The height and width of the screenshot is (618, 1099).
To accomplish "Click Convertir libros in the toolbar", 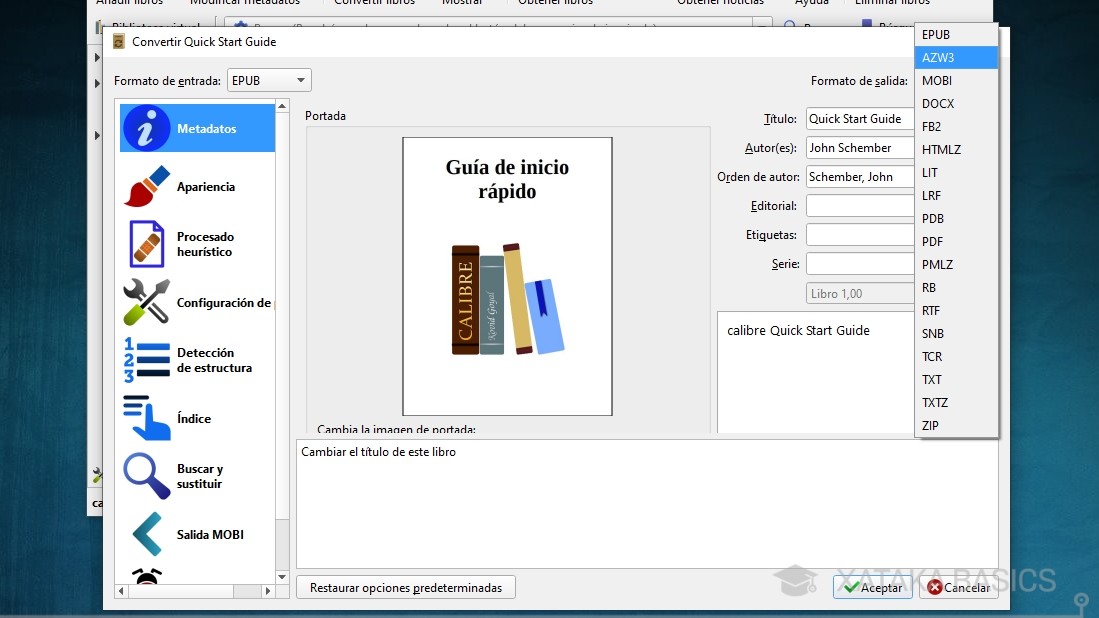I will point(374,3).
